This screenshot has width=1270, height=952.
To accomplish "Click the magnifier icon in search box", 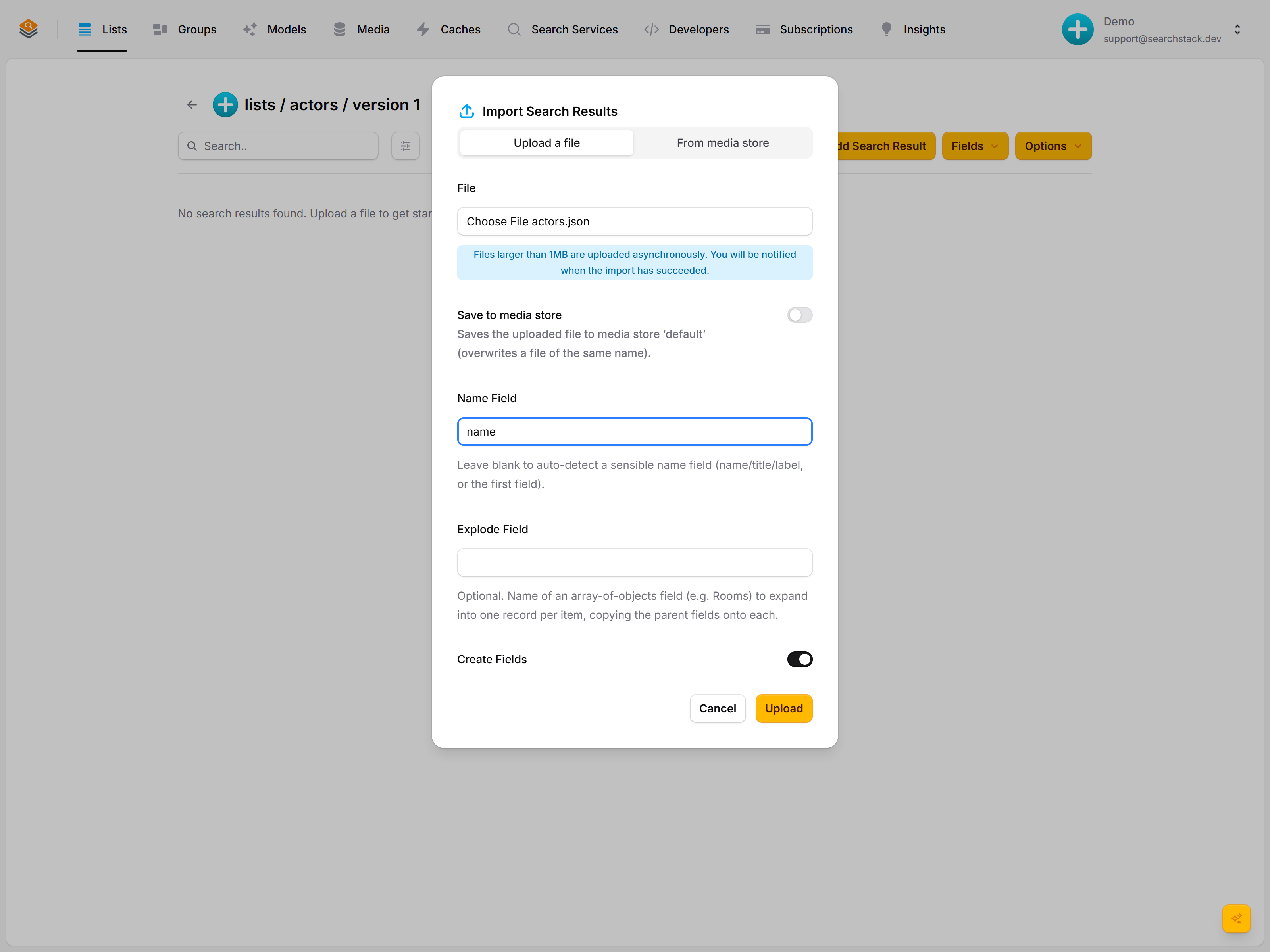I will point(192,146).
